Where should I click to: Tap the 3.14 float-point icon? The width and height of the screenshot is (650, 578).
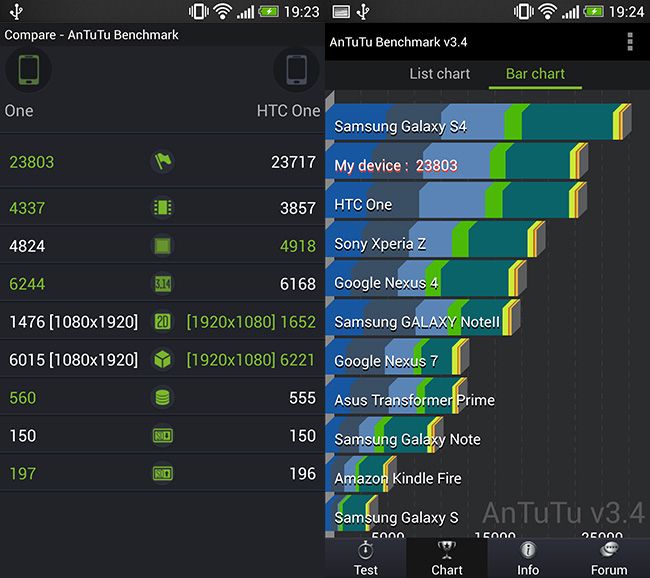click(x=162, y=284)
